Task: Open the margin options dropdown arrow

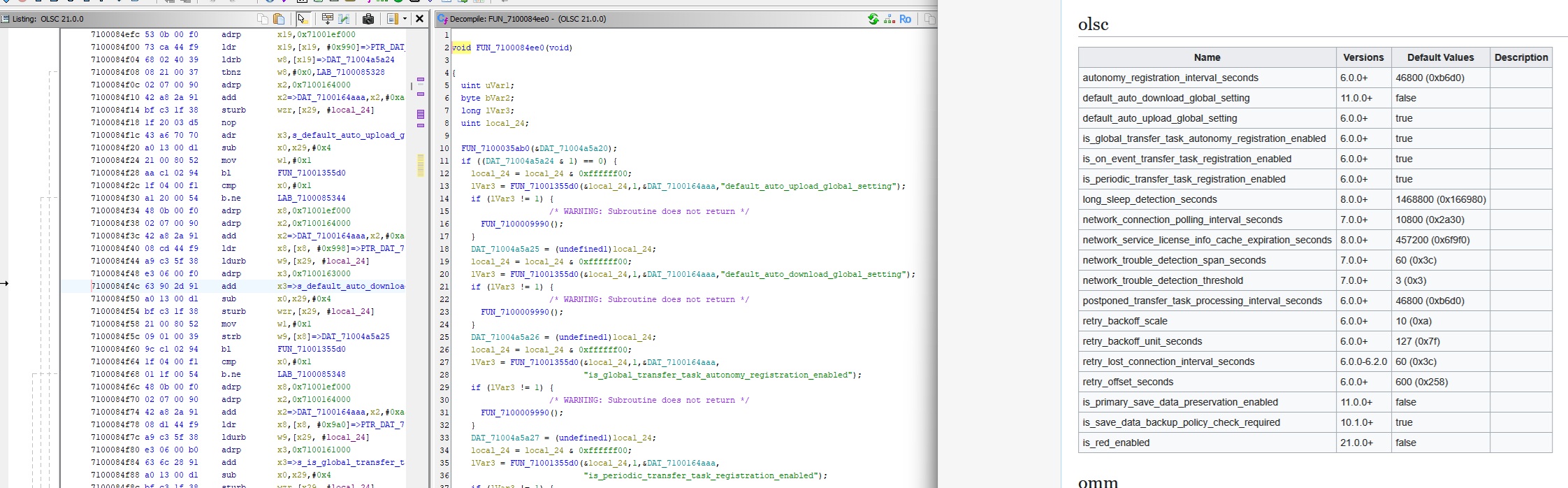Action: (405, 19)
